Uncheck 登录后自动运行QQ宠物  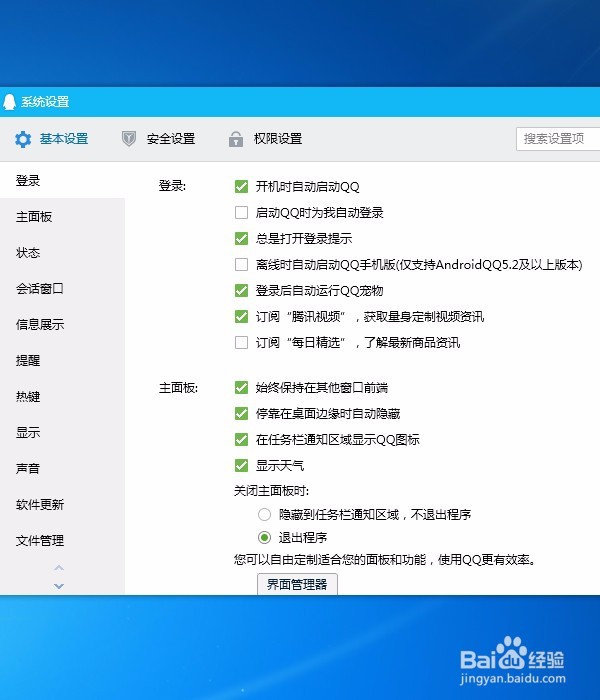(242, 291)
